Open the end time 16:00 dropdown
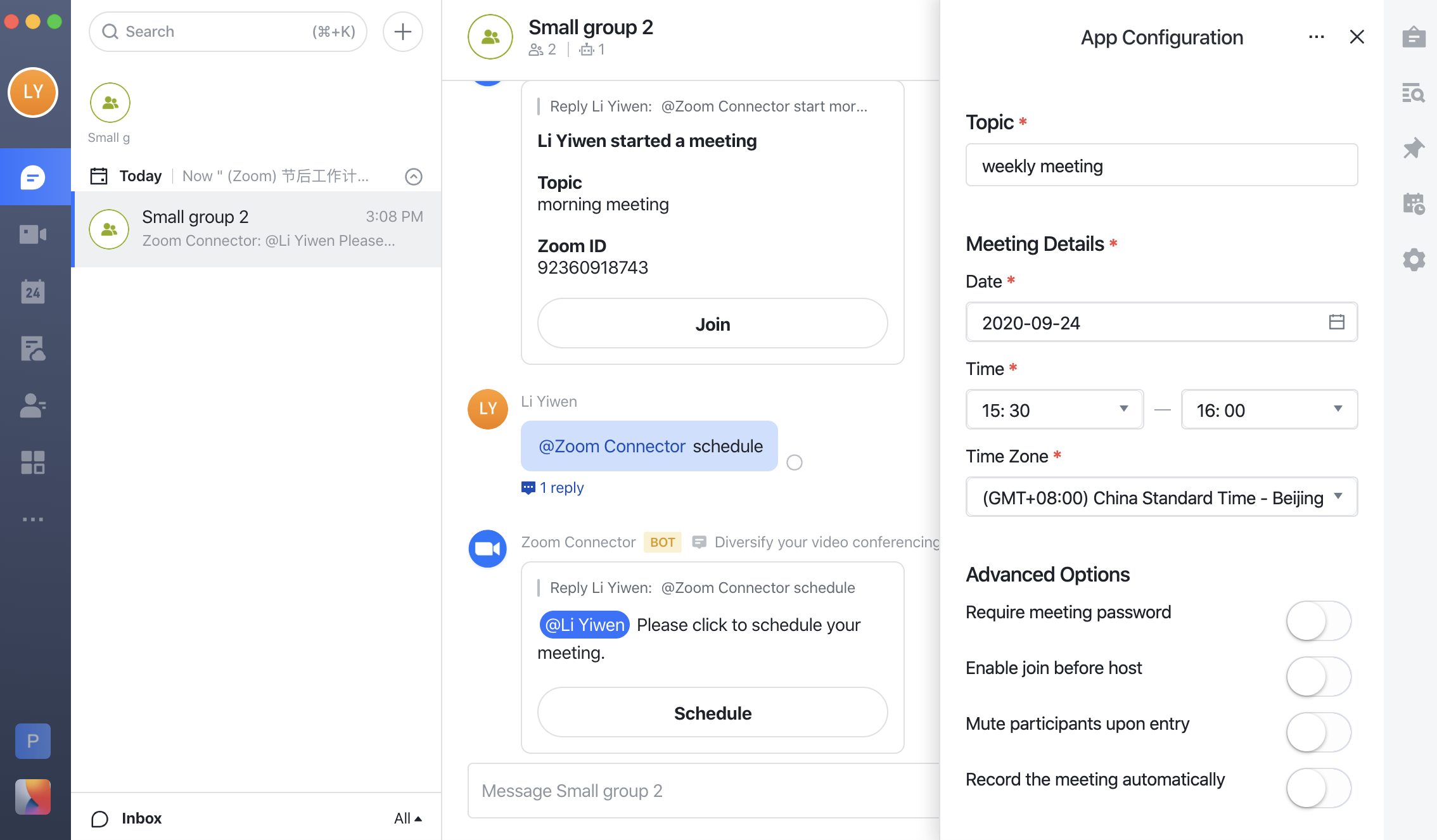Image resolution: width=1437 pixels, height=840 pixels. pyautogui.click(x=1269, y=410)
